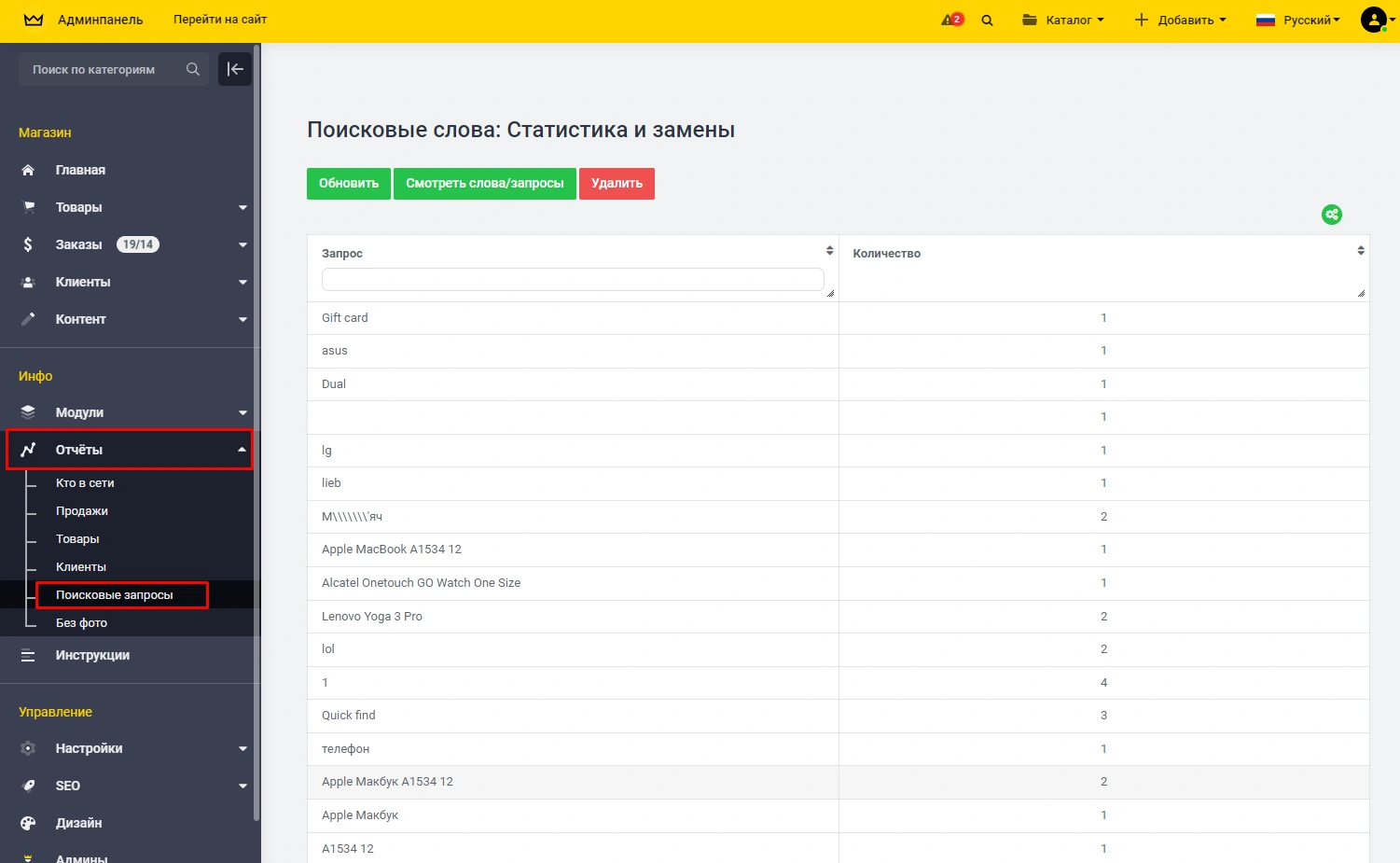Open user account avatar icon

(1374, 20)
